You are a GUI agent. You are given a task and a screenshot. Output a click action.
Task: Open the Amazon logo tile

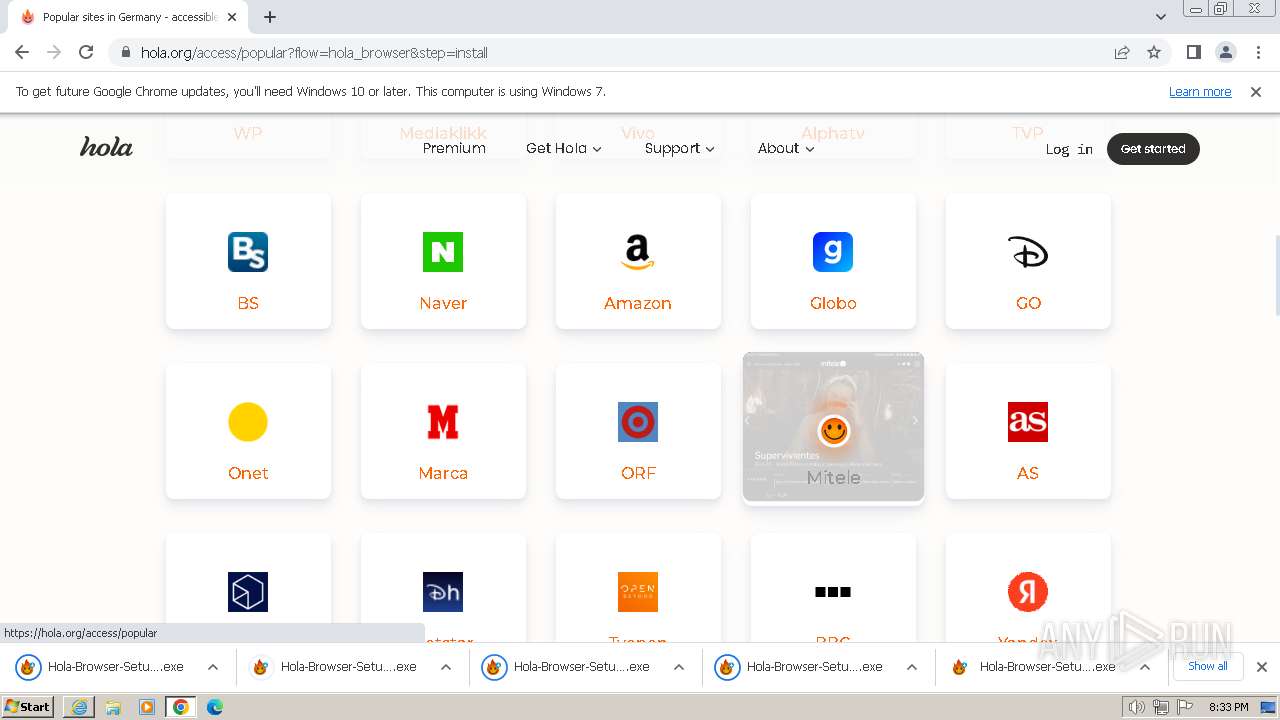[638, 252]
